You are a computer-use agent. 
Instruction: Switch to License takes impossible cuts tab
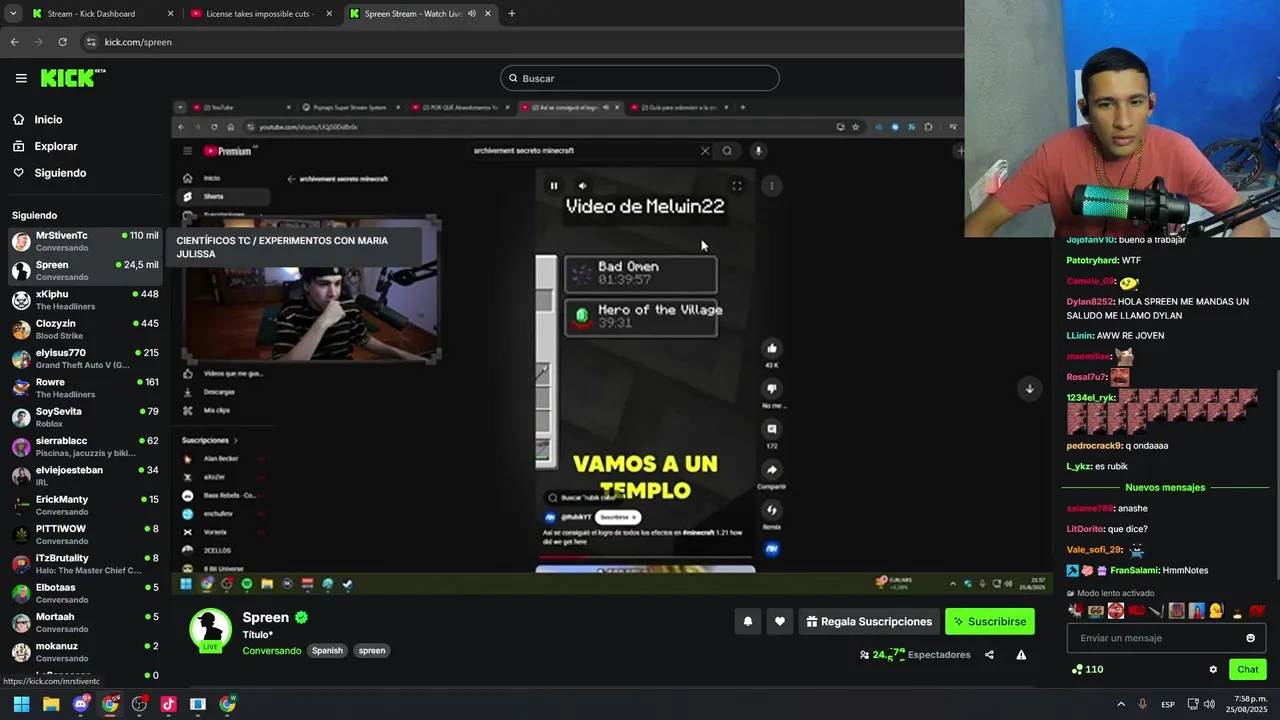(260, 14)
